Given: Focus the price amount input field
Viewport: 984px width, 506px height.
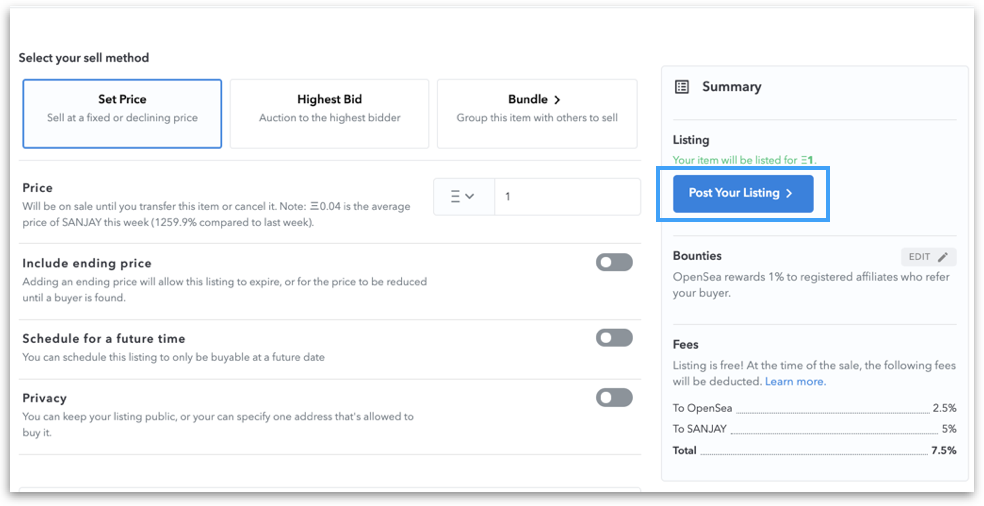Looking at the screenshot, I should pyautogui.click(x=567, y=197).
